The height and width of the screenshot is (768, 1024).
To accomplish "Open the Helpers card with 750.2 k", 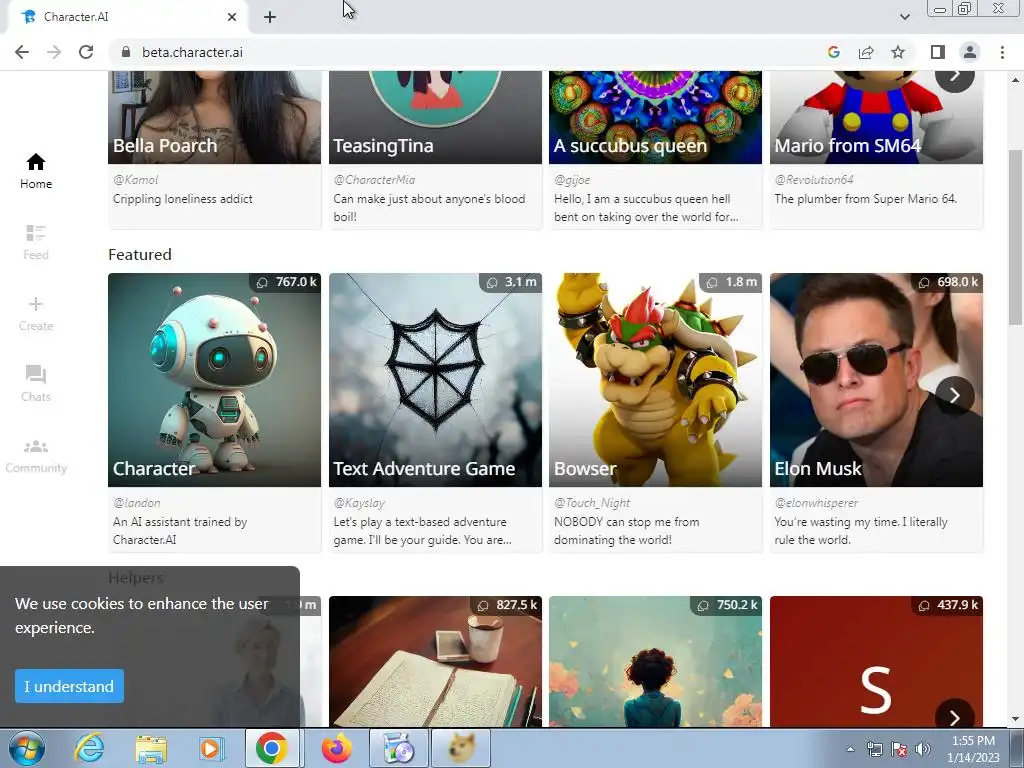I will pyautogui.click(x=655, y=662).
